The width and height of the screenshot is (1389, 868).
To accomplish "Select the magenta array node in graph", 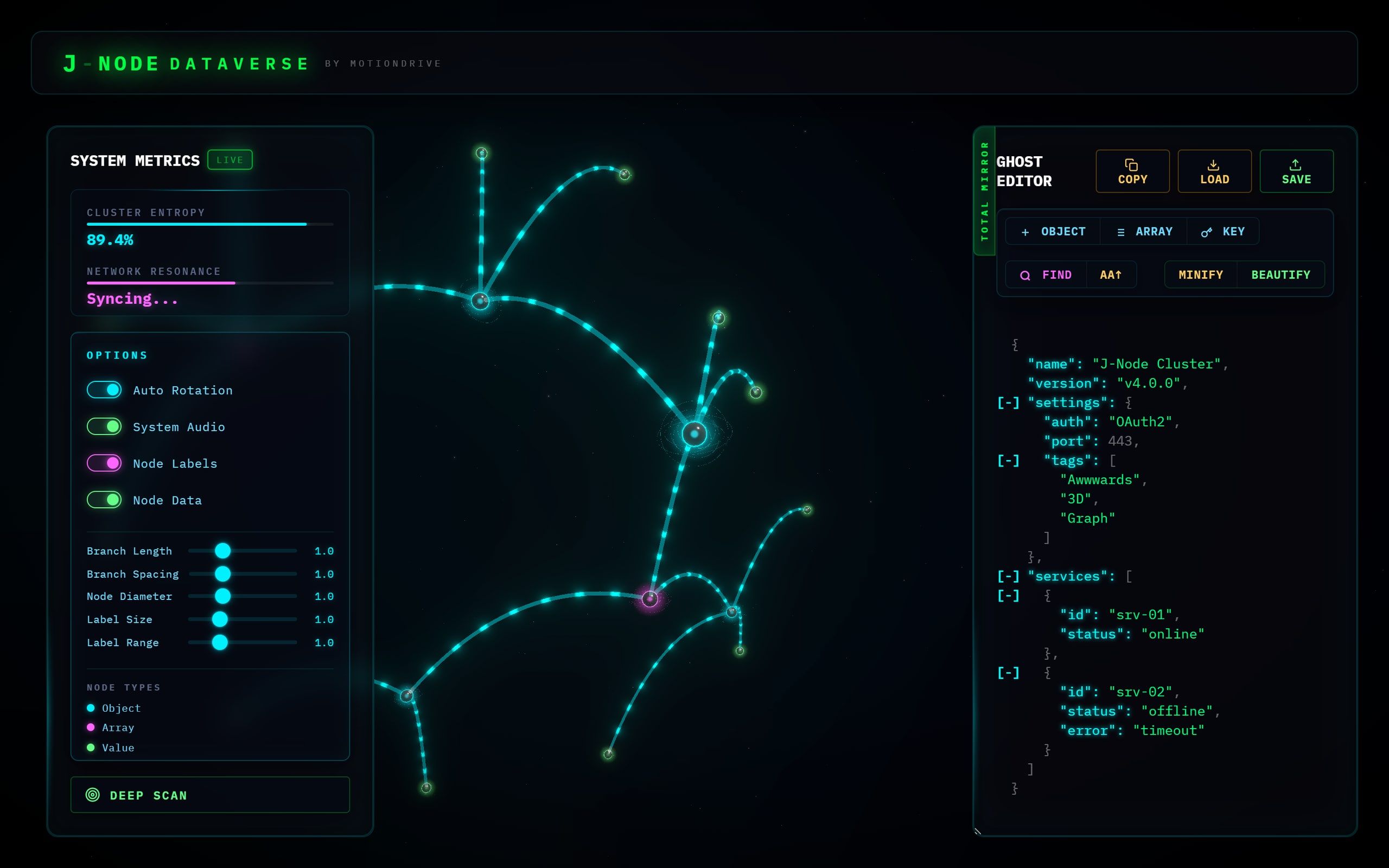I will [649, 599].
